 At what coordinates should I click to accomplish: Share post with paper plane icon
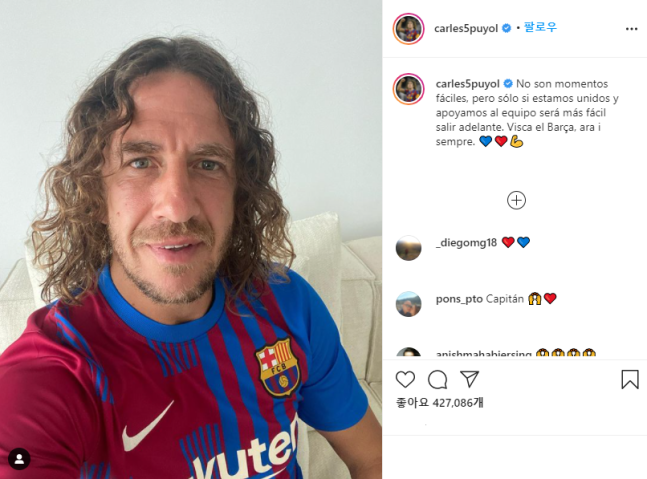470,379
